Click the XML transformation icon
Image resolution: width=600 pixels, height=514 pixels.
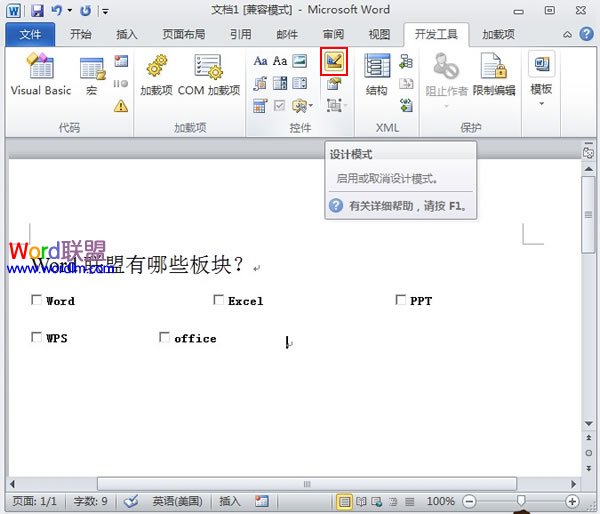click(x=406, y=83)
